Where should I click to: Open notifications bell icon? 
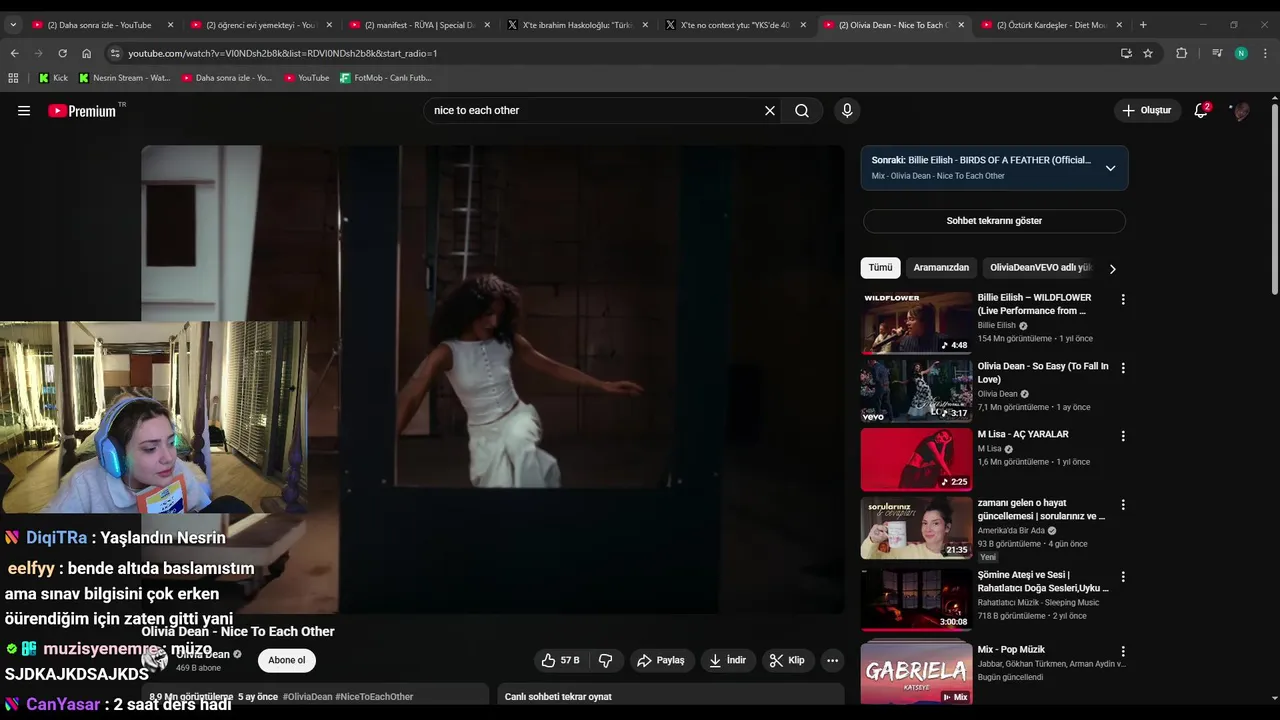click(1201, 110)
